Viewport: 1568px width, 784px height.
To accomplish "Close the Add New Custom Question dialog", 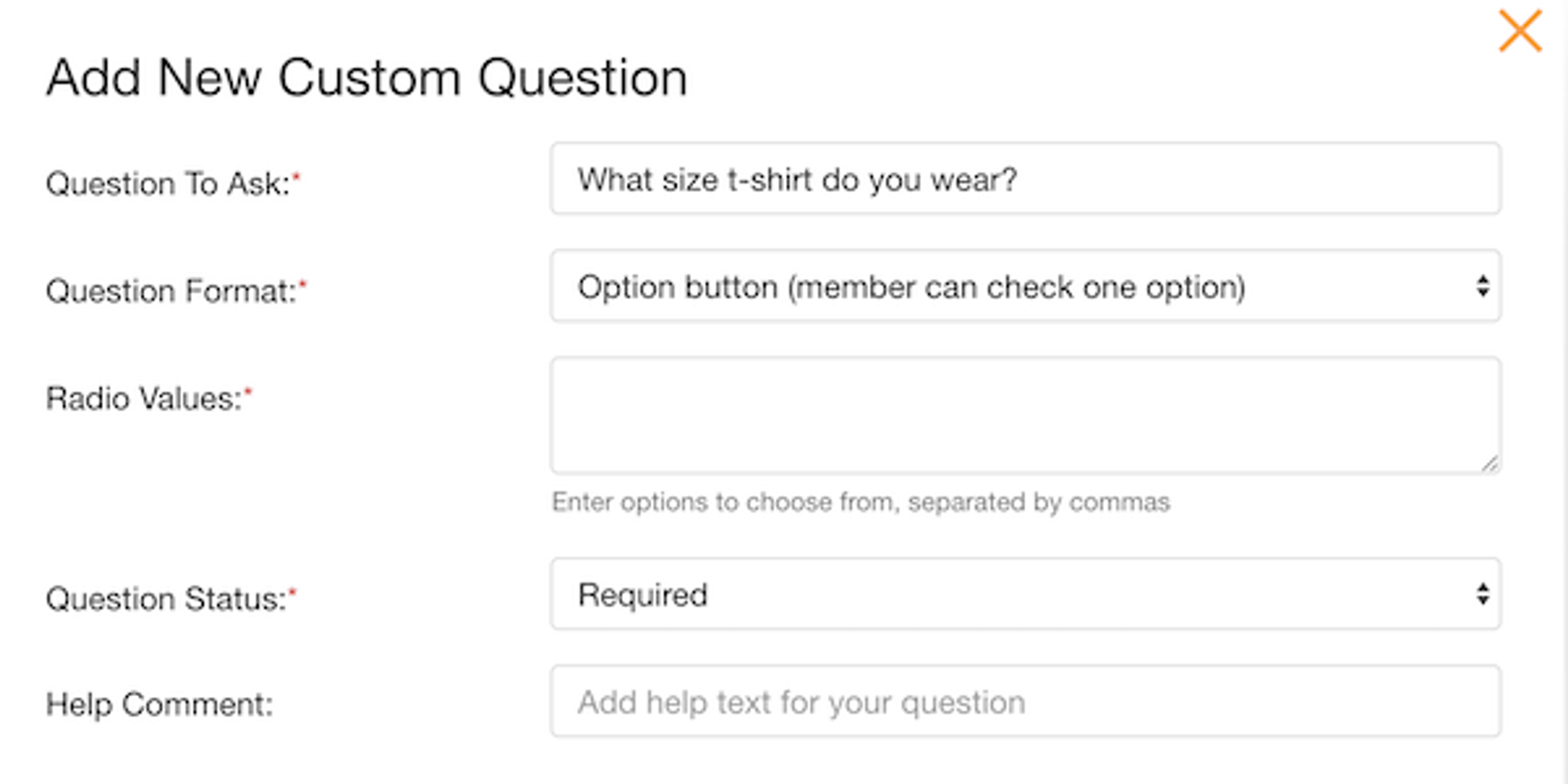I will 1519,31.
